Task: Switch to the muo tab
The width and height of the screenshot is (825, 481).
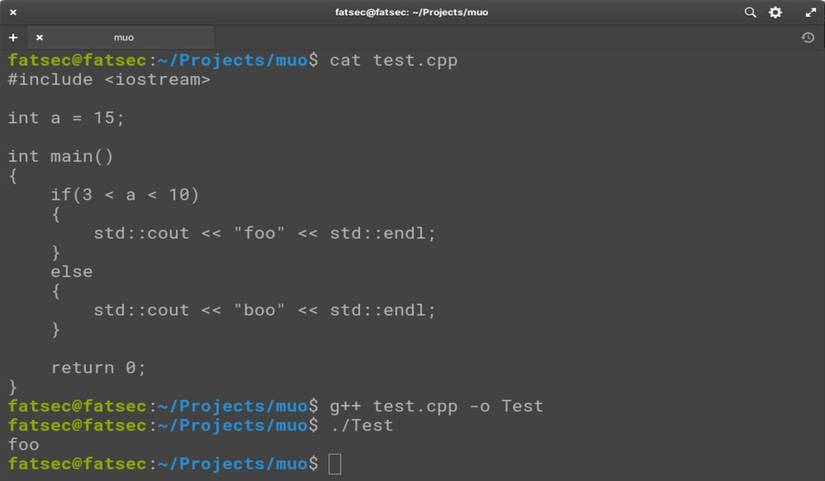Action: (x=123, y=37)
